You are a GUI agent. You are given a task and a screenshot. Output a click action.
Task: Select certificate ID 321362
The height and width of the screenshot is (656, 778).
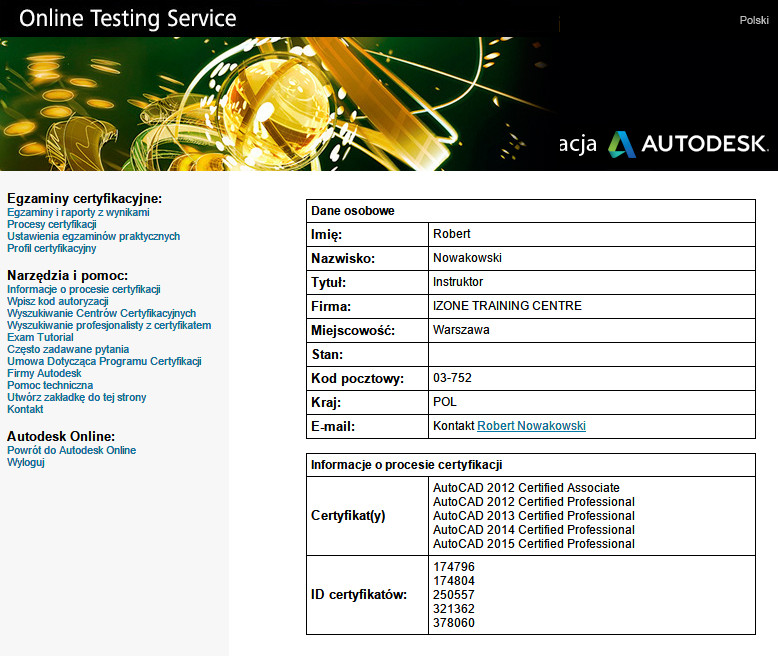454,609
